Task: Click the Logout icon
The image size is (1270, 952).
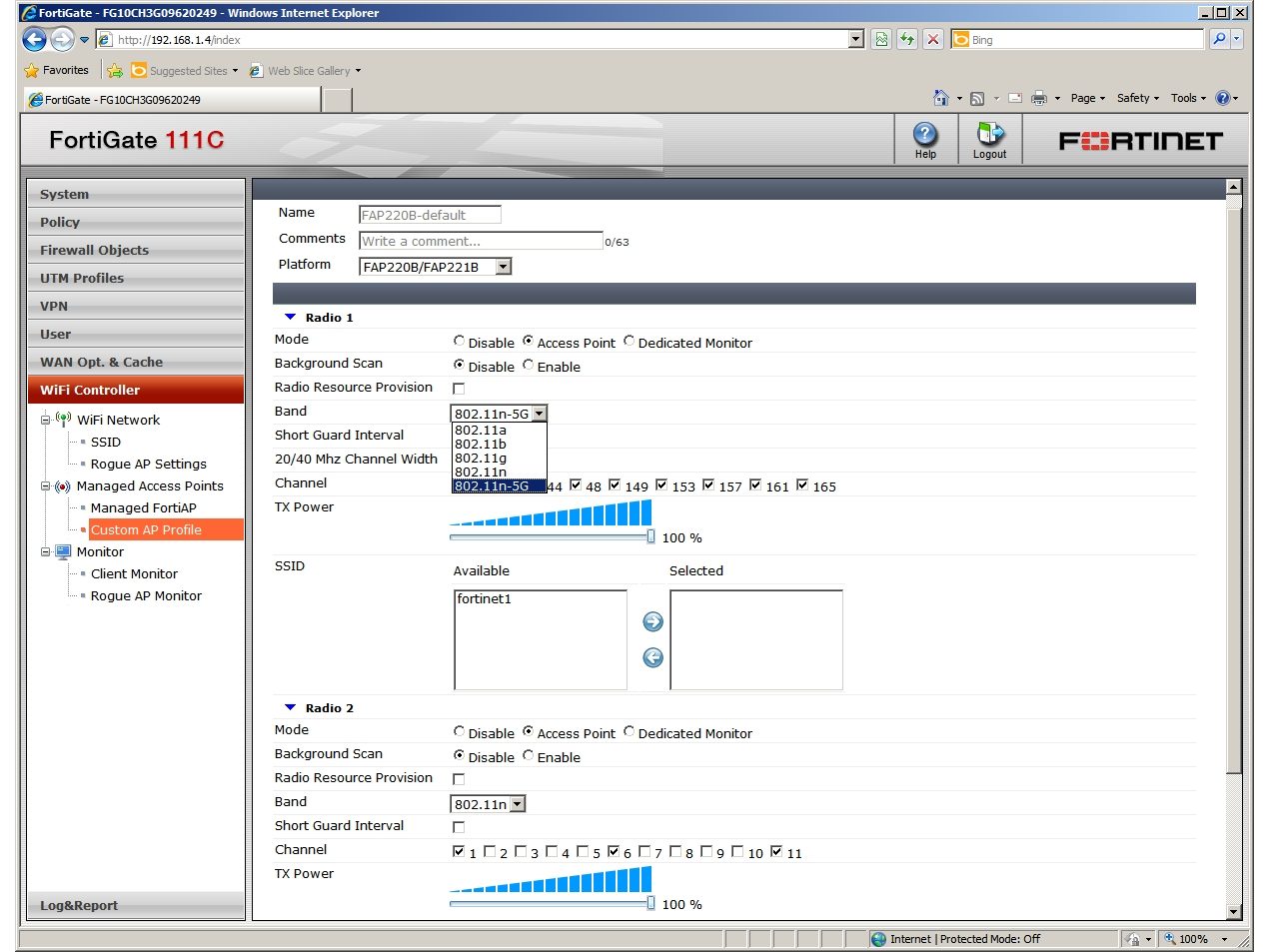Action: tap(989, 140)
